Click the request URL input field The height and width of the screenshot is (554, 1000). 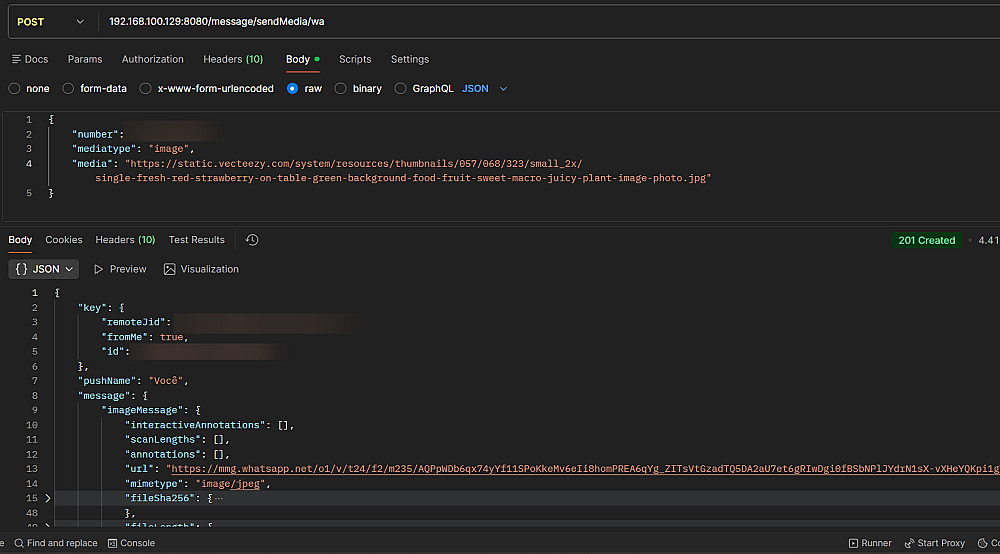pos(500,21)
